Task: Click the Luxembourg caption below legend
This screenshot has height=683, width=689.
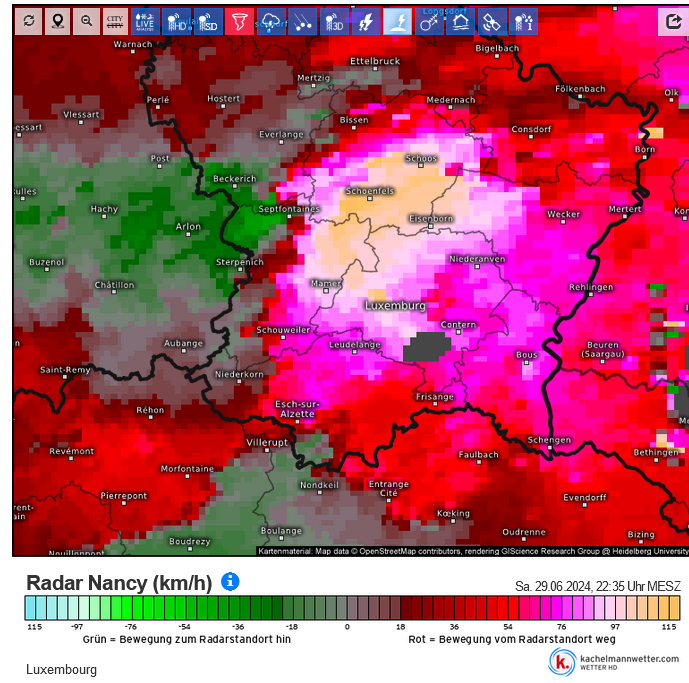Action: click(62, 669)
